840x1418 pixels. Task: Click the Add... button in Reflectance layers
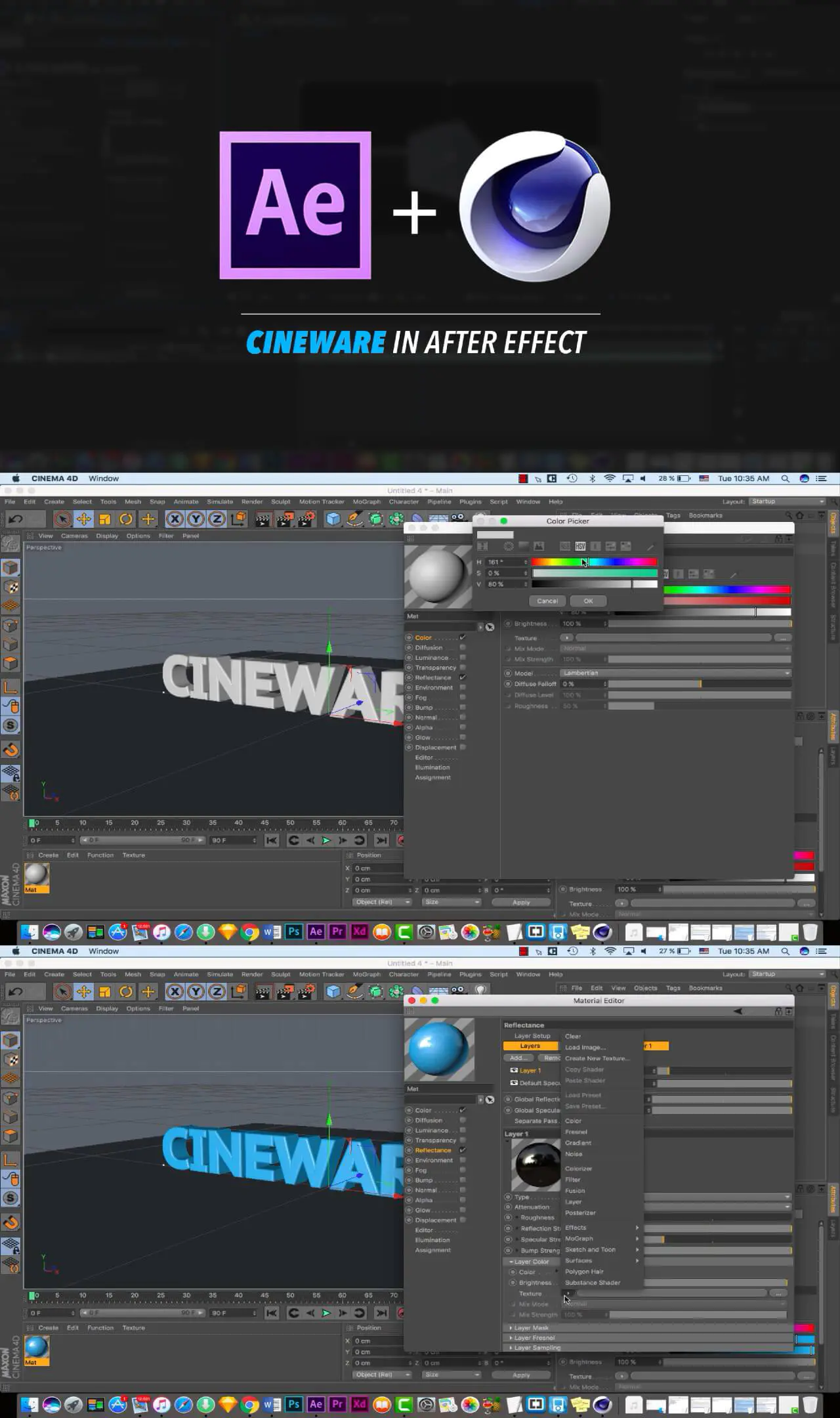518,1058
